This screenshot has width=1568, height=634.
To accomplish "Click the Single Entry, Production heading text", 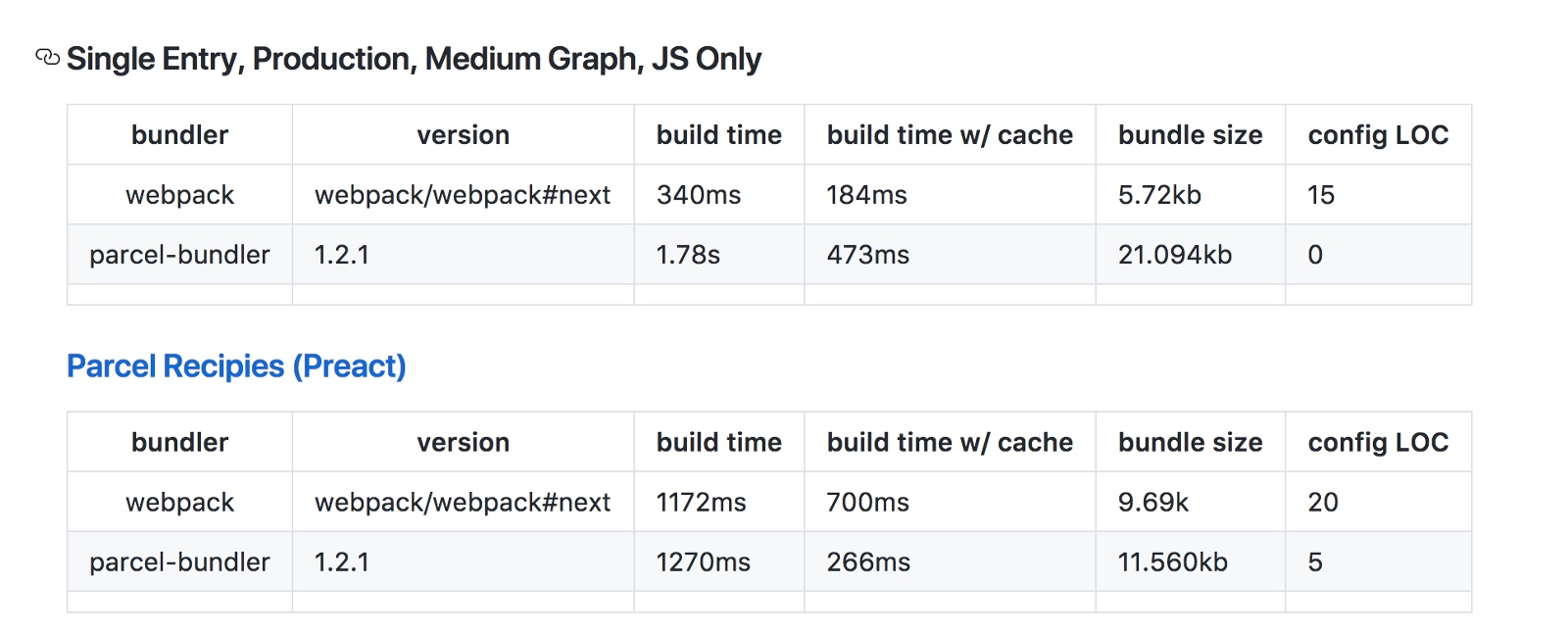I will click(414, 59).
